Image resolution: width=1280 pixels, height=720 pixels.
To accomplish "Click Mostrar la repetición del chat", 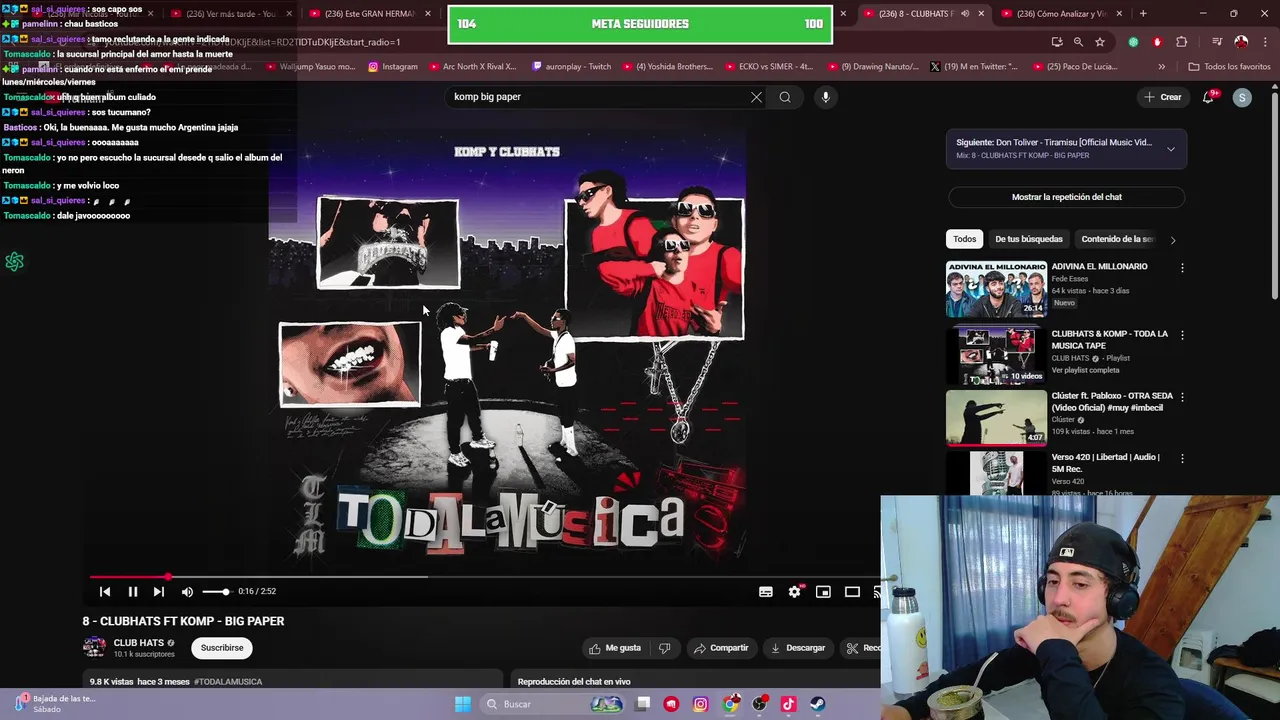I will (1066, 197).
